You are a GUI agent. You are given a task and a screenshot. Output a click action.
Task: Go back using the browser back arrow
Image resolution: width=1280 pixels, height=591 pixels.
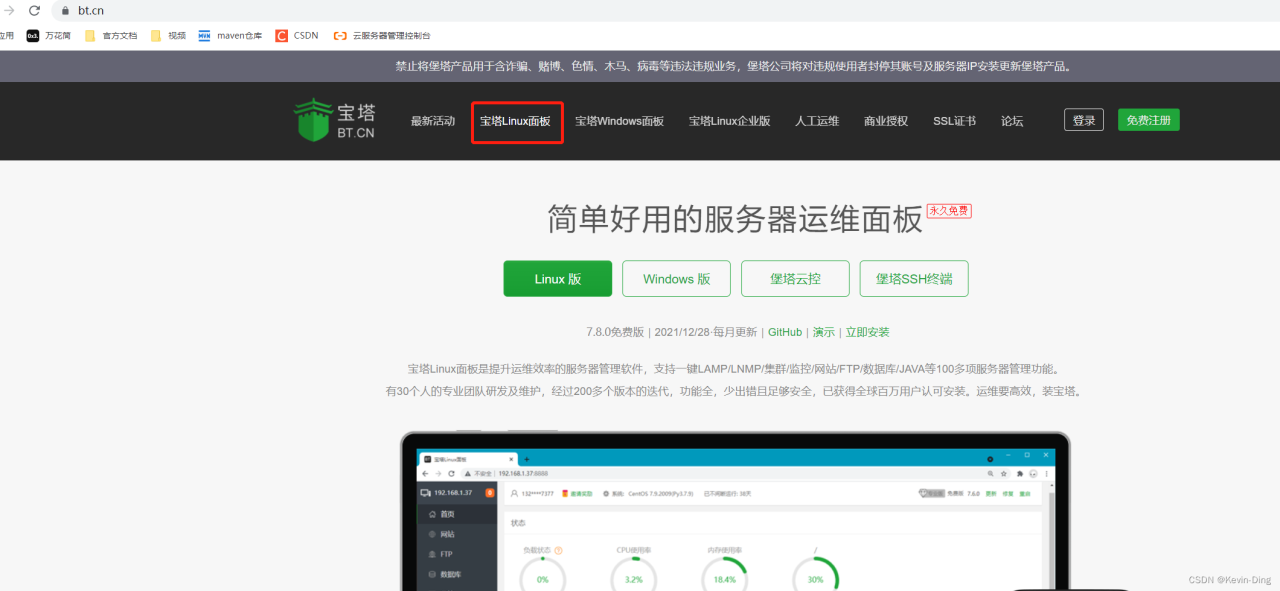pyautogui.click(x=8, y=11)
